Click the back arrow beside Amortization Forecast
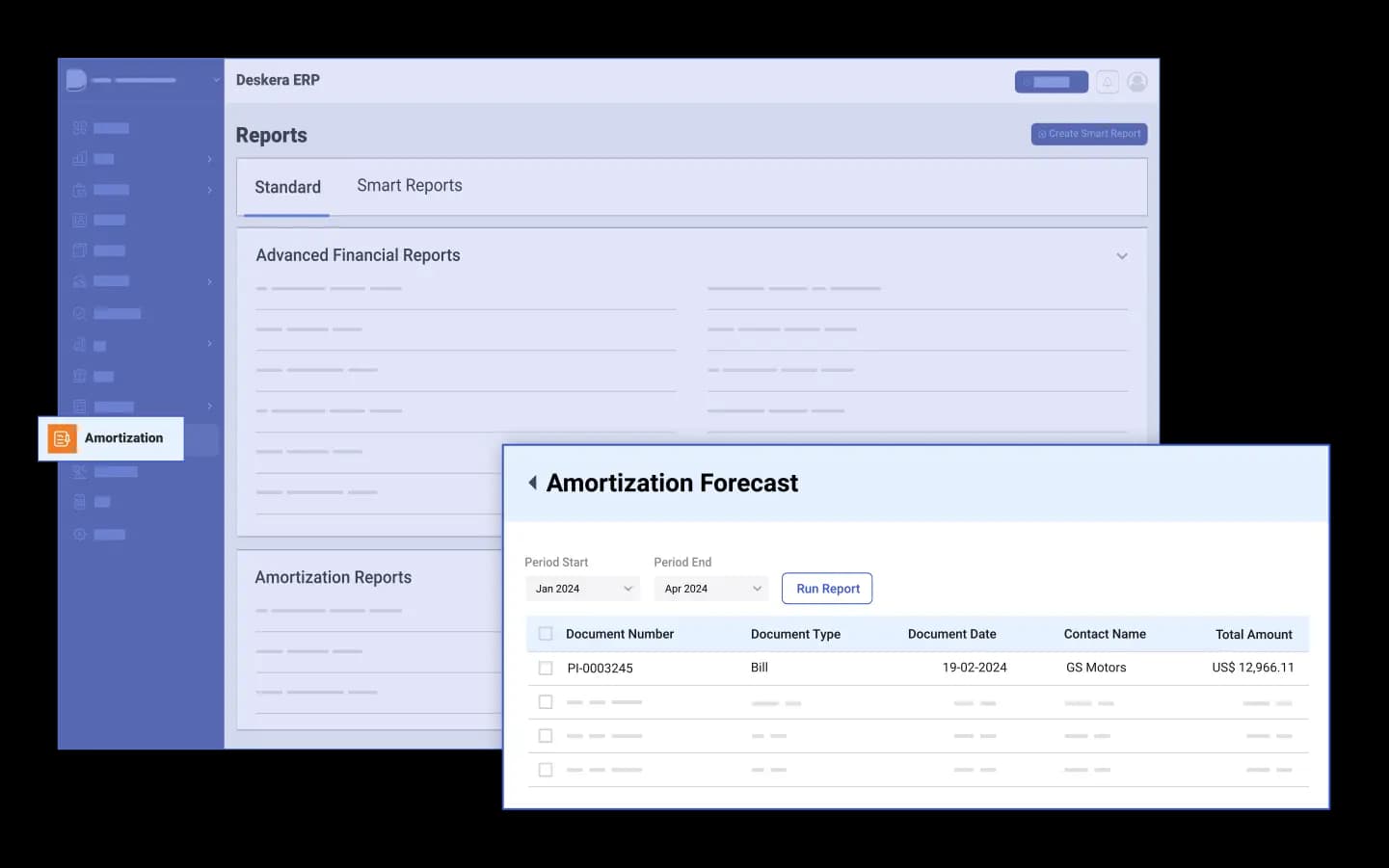The height and width of the screenshot is (868, 1389). [x=532, y=483]
